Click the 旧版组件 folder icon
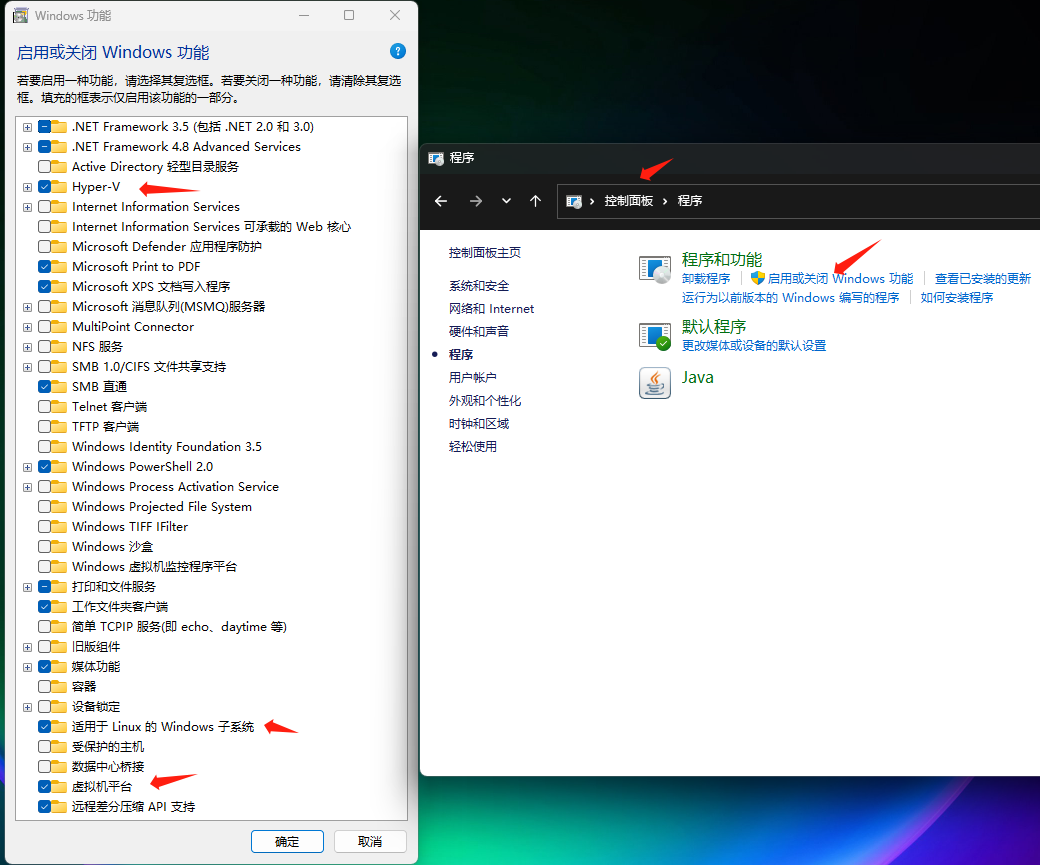 click(x=60, y=647)
